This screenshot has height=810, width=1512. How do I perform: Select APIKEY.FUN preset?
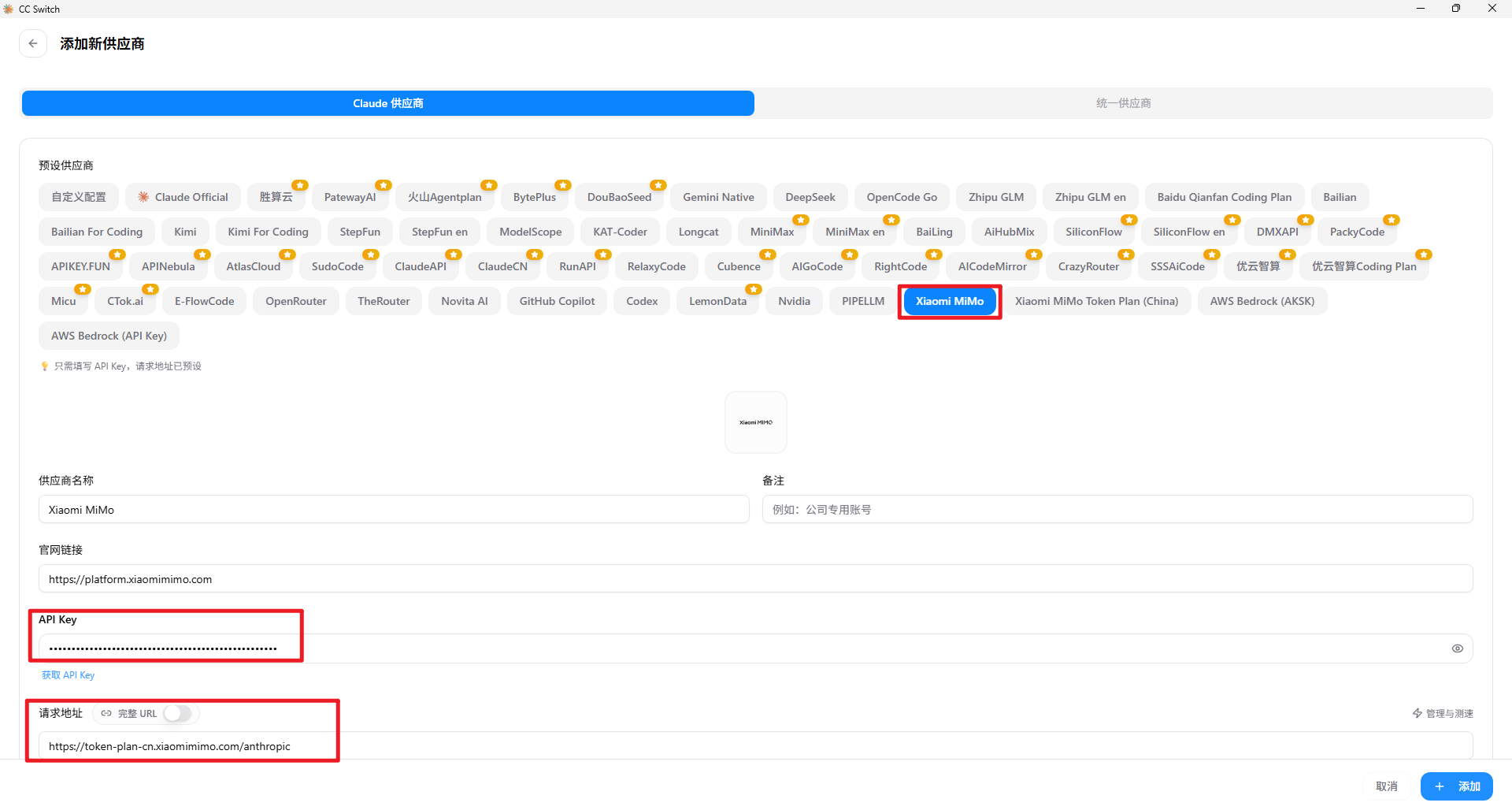pyautogui.click(x=81, y=266)
